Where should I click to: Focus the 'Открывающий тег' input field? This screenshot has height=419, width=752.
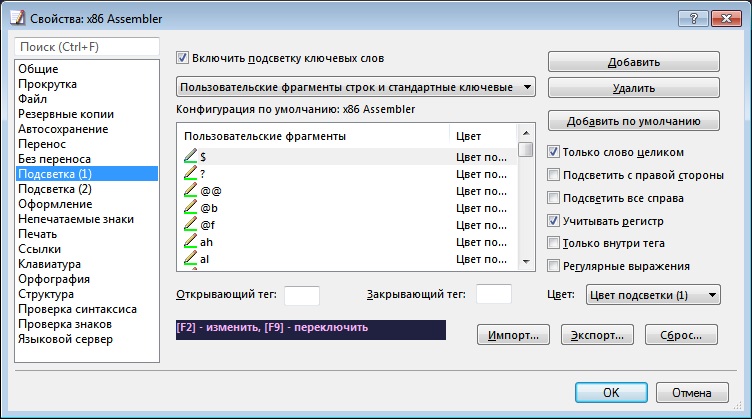(x=302, y=295)
